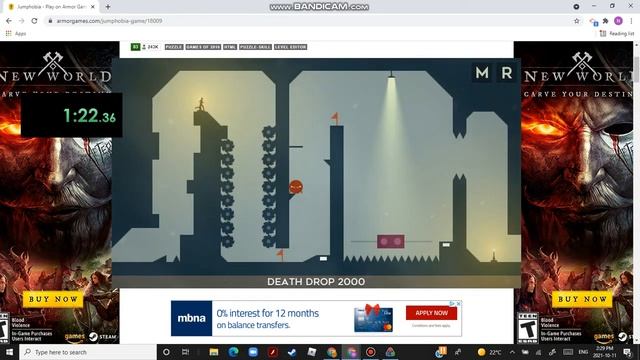
Task: Open the Reading list
Action: click(x=617, y=33)
